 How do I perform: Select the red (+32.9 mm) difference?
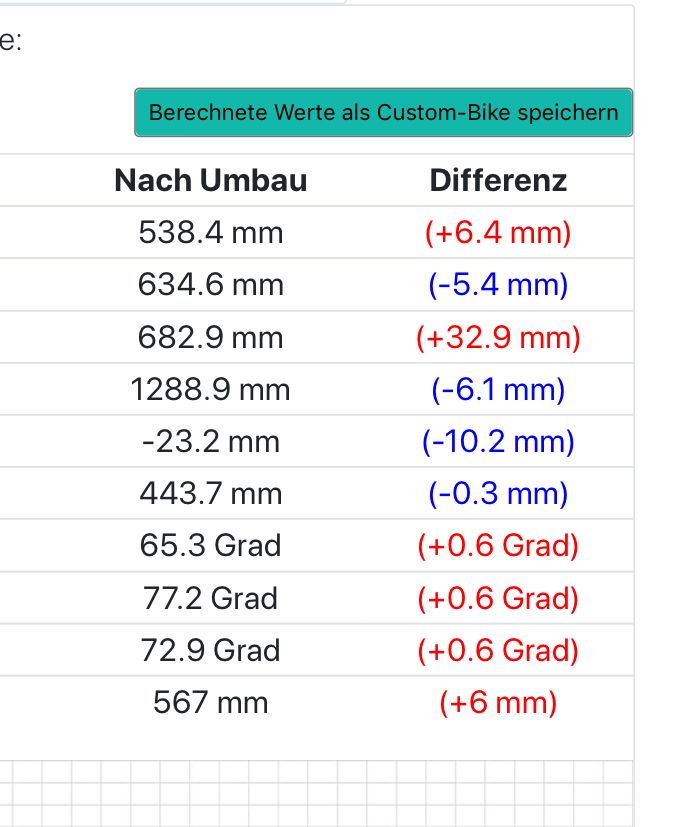click(x=498, y=337)
